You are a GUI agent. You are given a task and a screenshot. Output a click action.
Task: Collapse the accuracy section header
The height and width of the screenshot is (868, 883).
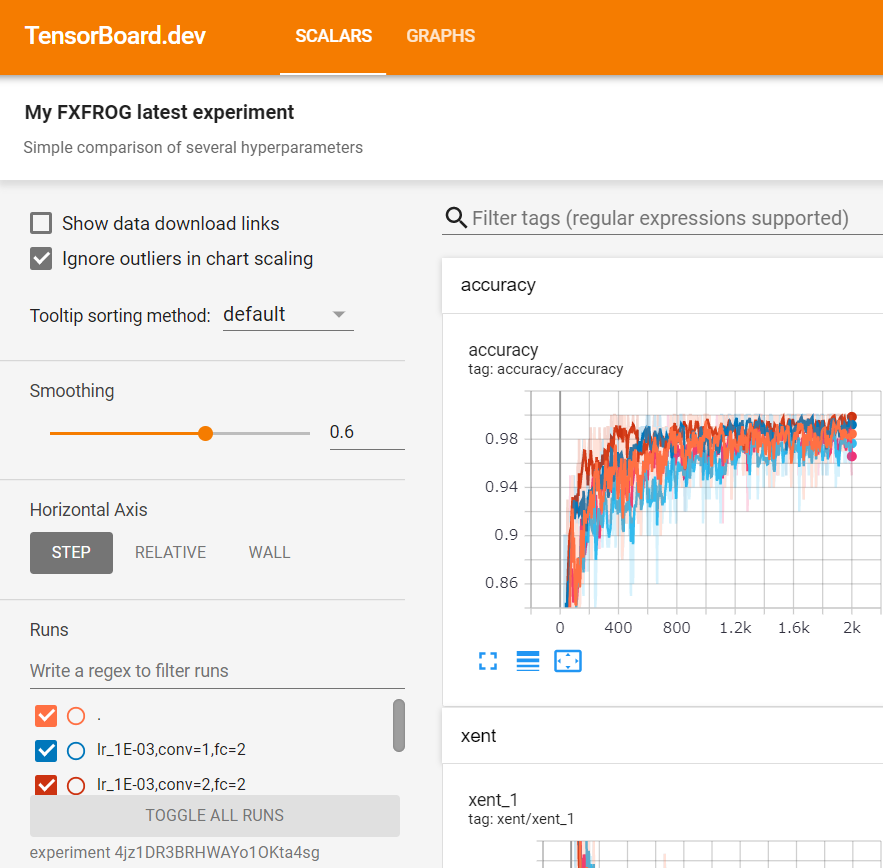pyautogui.click(x=498, y=285)
